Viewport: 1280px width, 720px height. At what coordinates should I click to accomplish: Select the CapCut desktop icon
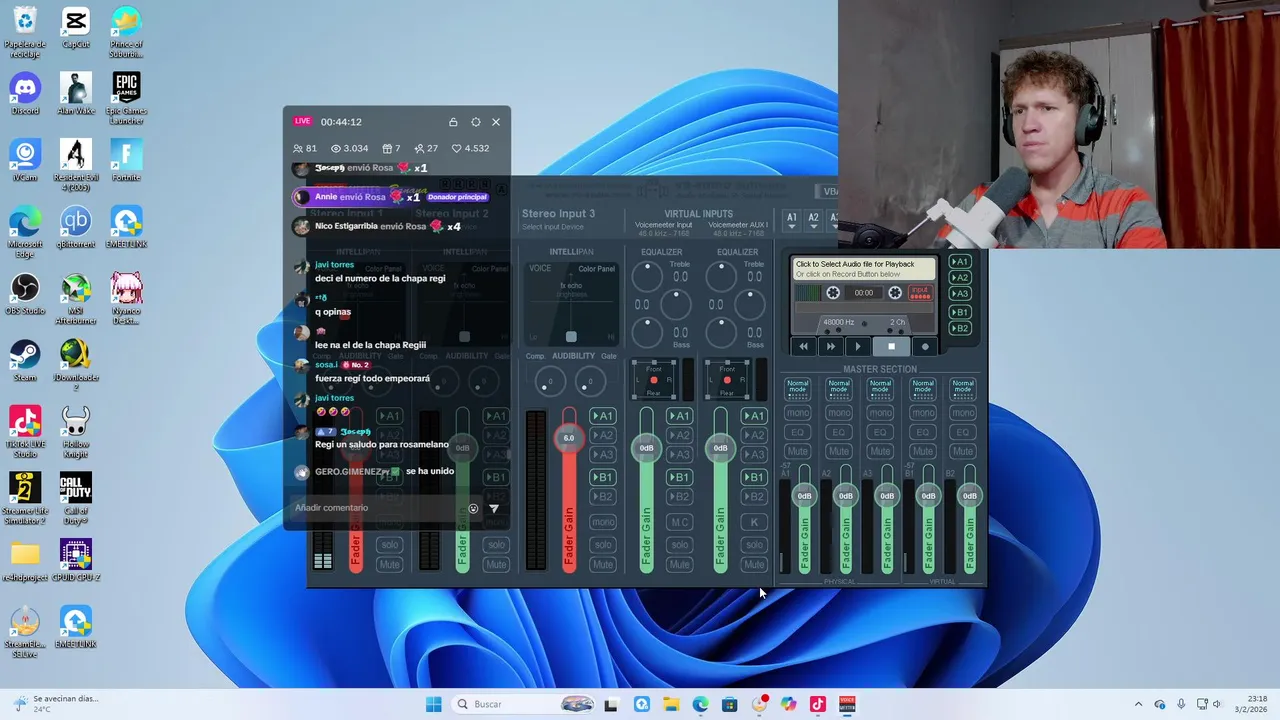pyautogui.click(x=75, y=28)
